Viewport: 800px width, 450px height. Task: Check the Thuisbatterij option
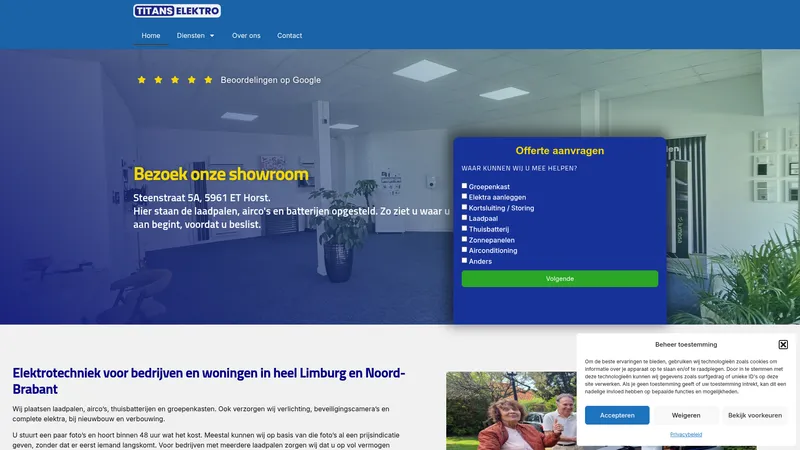[x=464, y=229]
